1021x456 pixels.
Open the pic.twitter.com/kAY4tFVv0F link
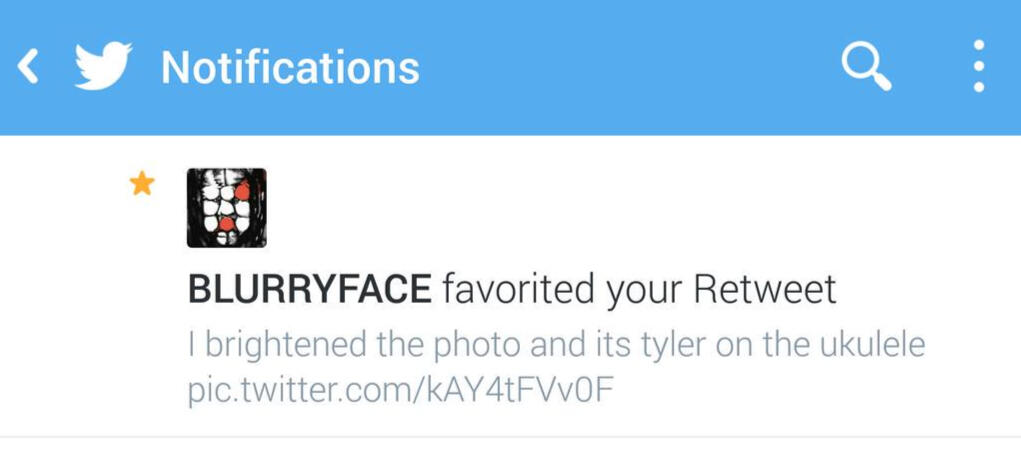[x=400, y=391]
